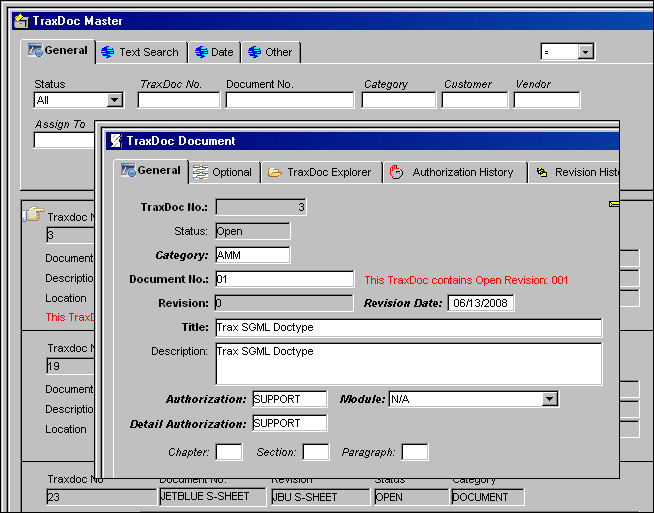Click the JBU S-SHEET revision cell
The height and width of the screenshot is (513, 654).
click(320, 497)
